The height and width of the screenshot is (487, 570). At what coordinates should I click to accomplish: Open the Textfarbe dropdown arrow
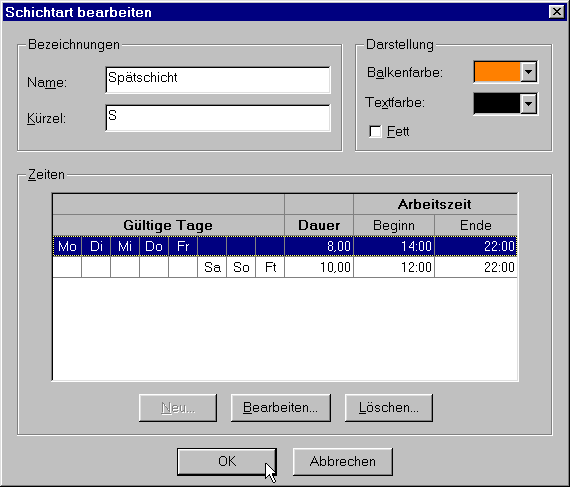click(x=529, y=104)
